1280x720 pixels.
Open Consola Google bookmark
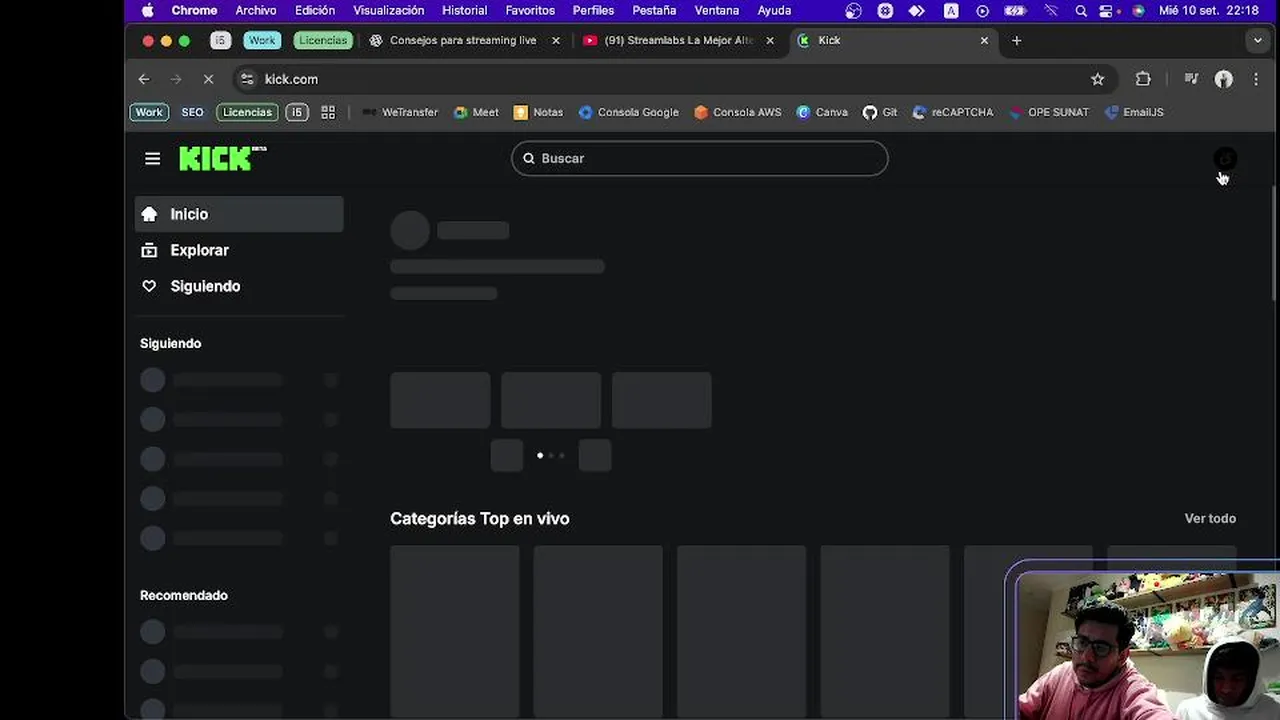pos(628,112)
